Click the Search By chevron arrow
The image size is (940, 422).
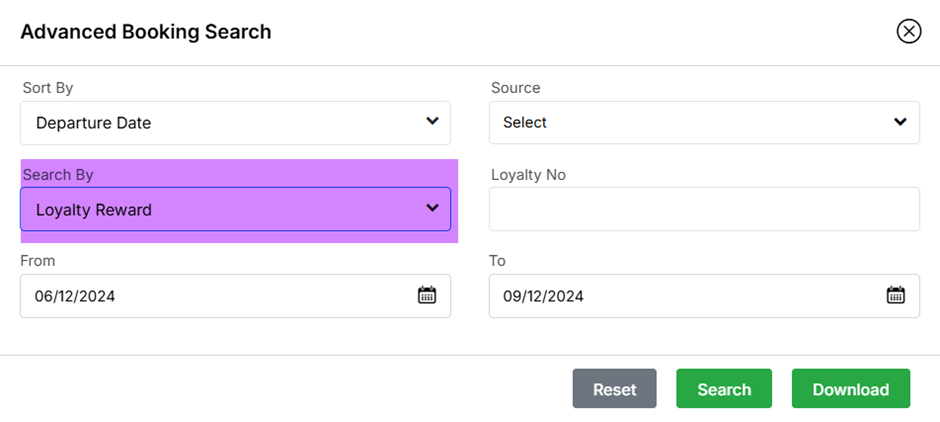pyautogui.click(x=432, y=208)
